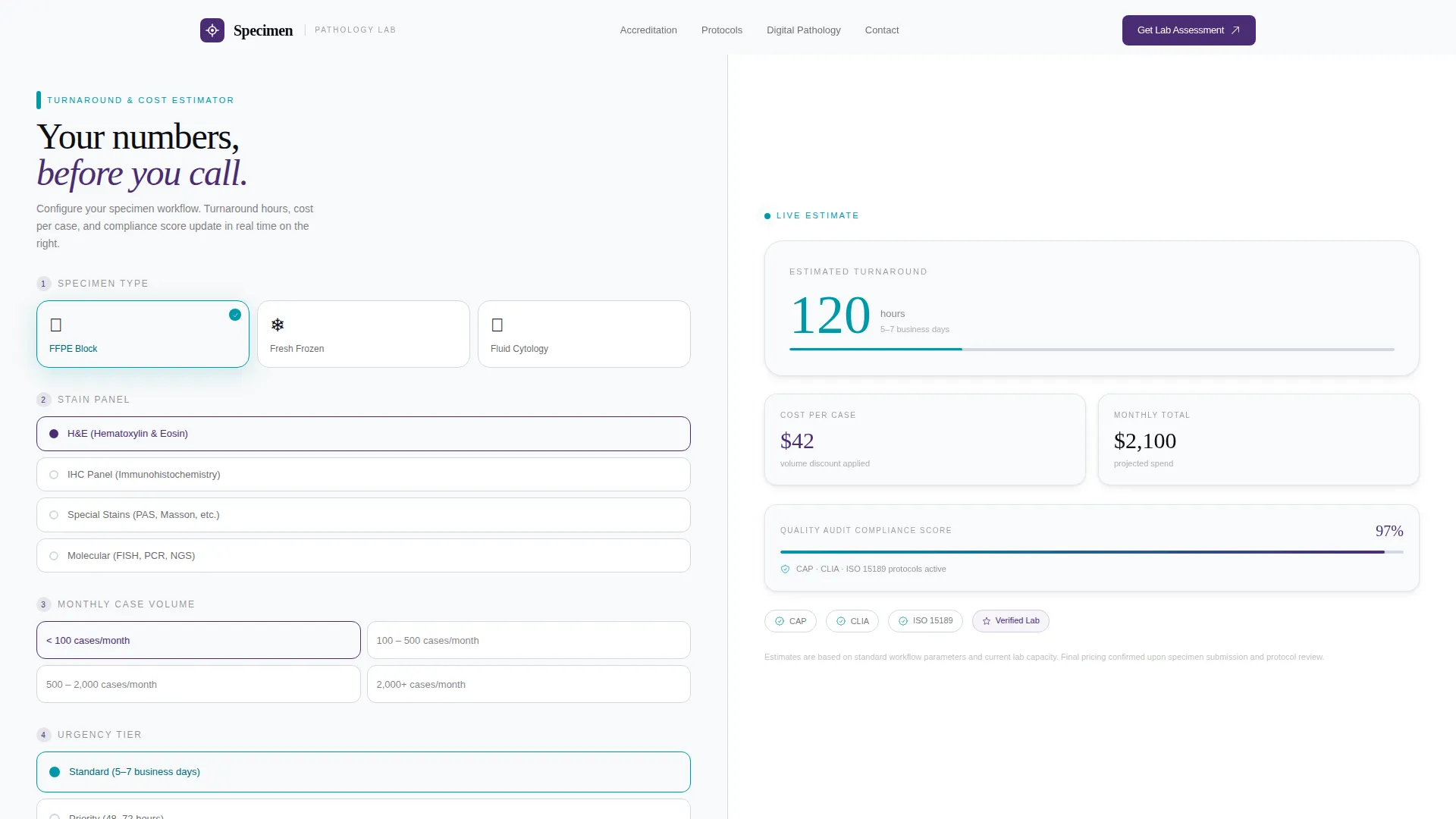Click the FFPE Block specimen icon
Viewport: 1456px width, 819px height.
point(56,325)
